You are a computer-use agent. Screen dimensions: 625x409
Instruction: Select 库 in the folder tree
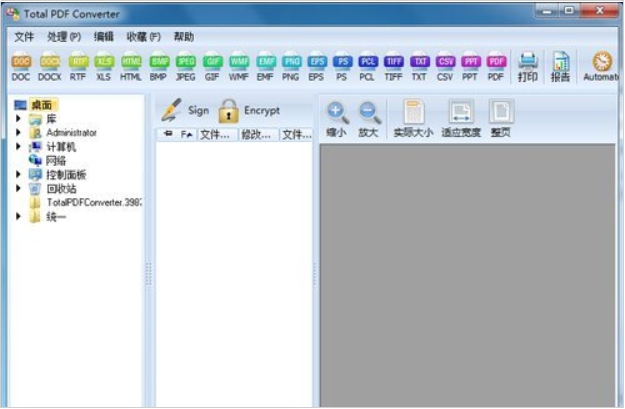pos(51,119)
